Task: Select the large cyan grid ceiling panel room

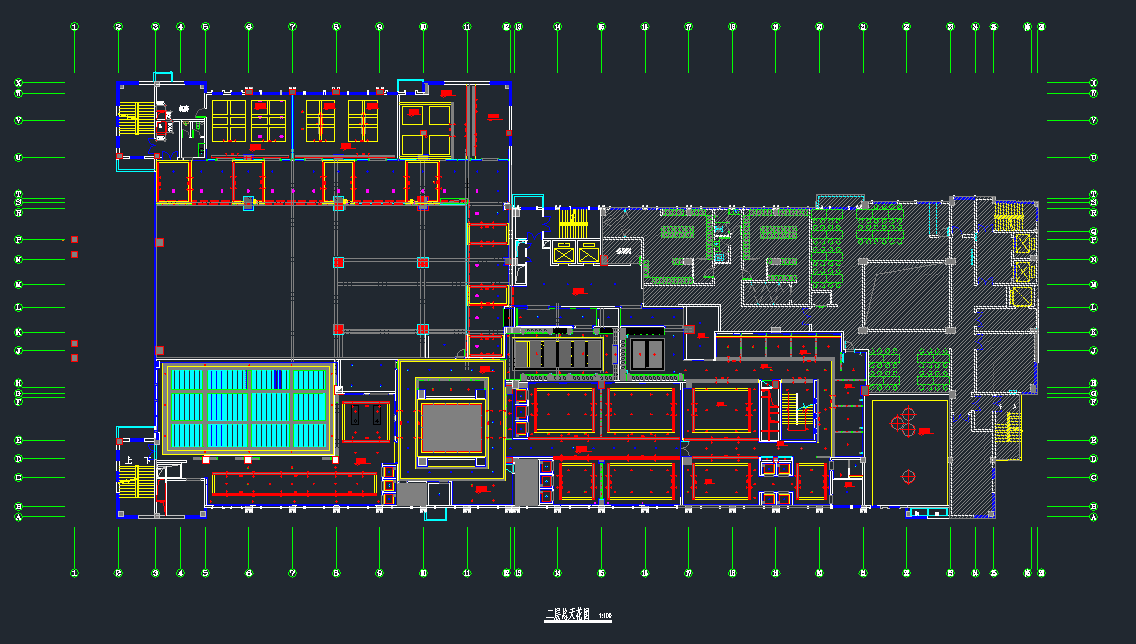Action: [x=248, y=409]
